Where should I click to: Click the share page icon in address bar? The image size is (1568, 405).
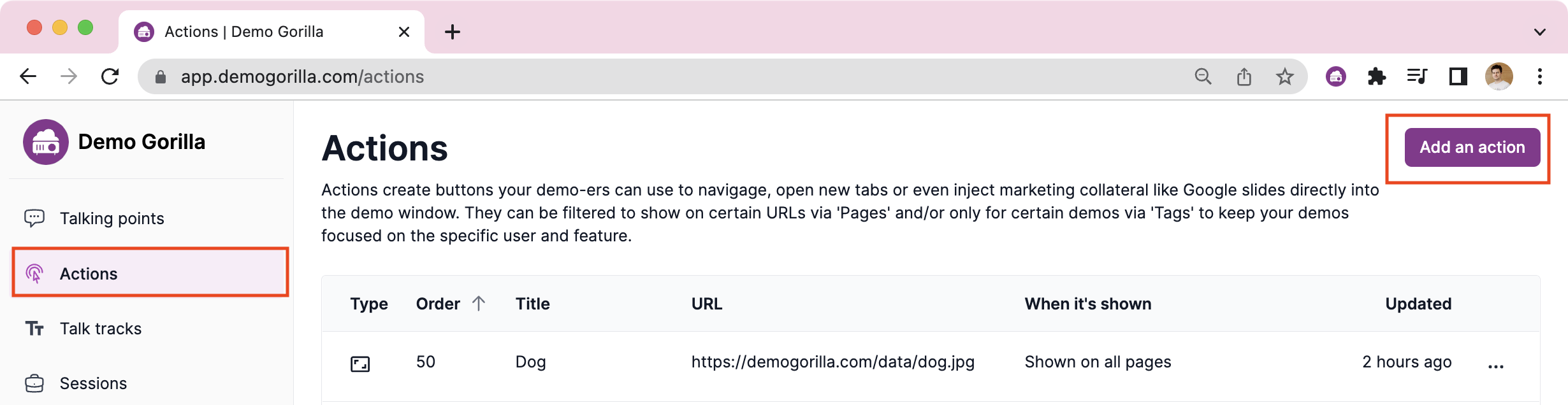pos(1244,77)
